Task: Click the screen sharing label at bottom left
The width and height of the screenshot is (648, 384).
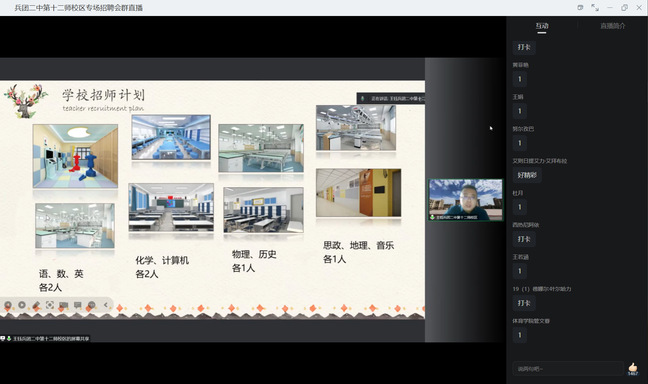Action: (x=45, y=339)
